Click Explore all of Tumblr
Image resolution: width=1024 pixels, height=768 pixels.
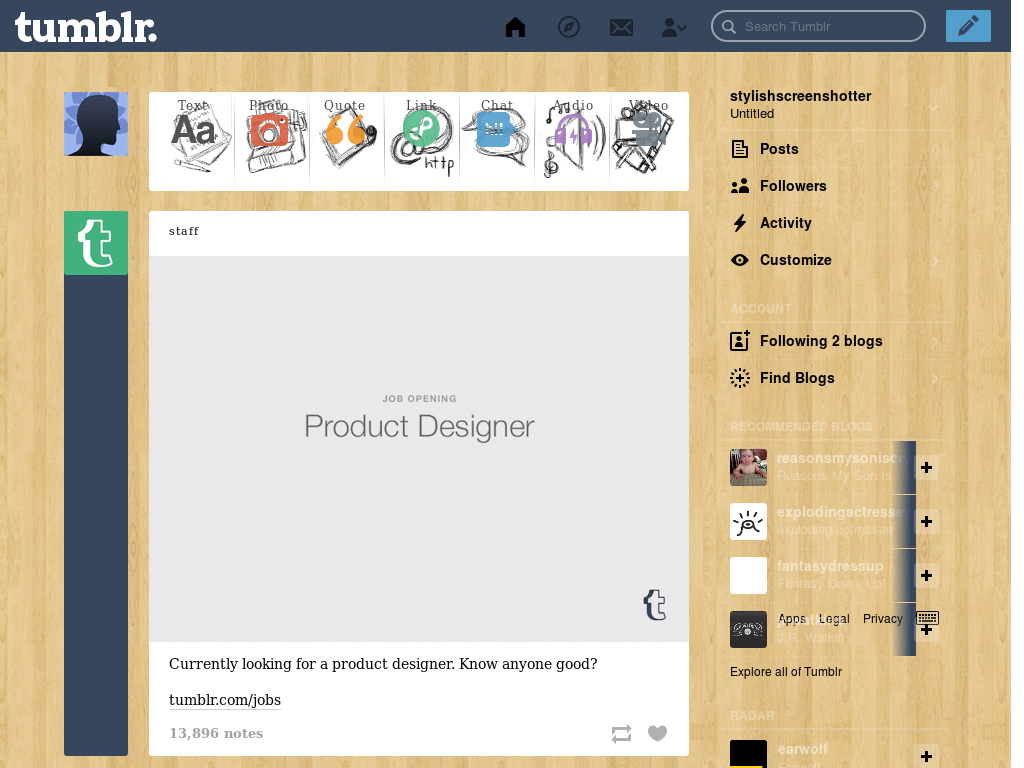(x=786, y=672)
